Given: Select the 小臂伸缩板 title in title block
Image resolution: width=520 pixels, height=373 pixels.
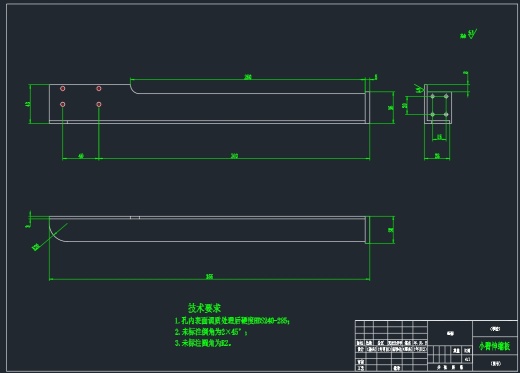Looking at the screenshot, I should [x=495, y=346].
